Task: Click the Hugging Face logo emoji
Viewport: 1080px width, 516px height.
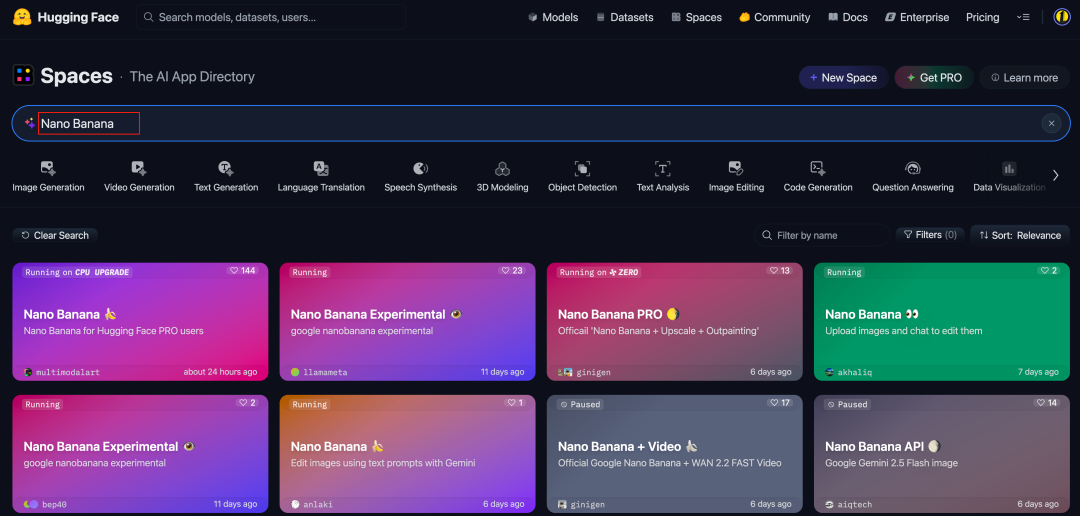Action: (22, 17)
